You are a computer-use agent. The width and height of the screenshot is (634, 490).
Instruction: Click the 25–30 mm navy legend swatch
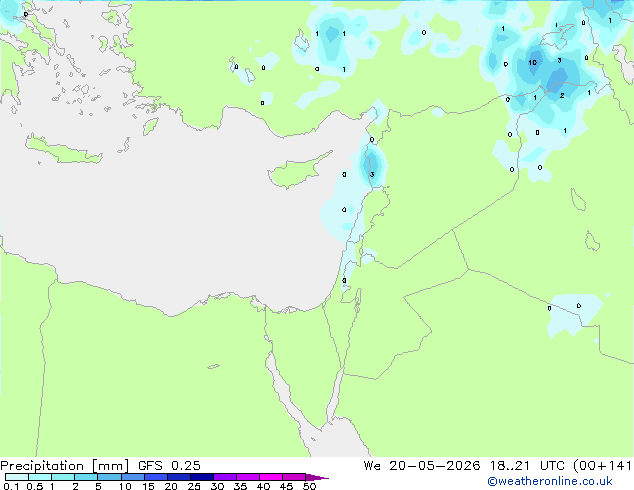202,477
